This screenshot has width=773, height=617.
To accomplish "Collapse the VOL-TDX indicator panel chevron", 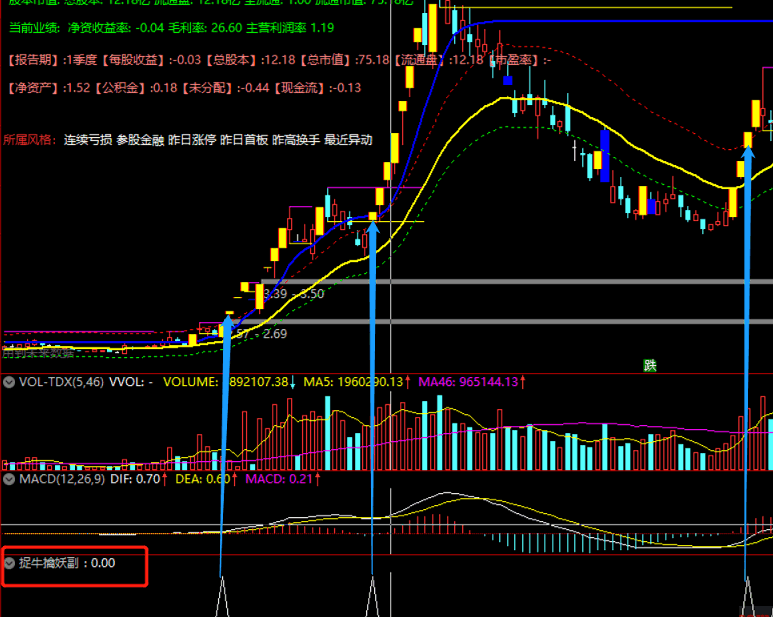I will [x=9, y=382].
